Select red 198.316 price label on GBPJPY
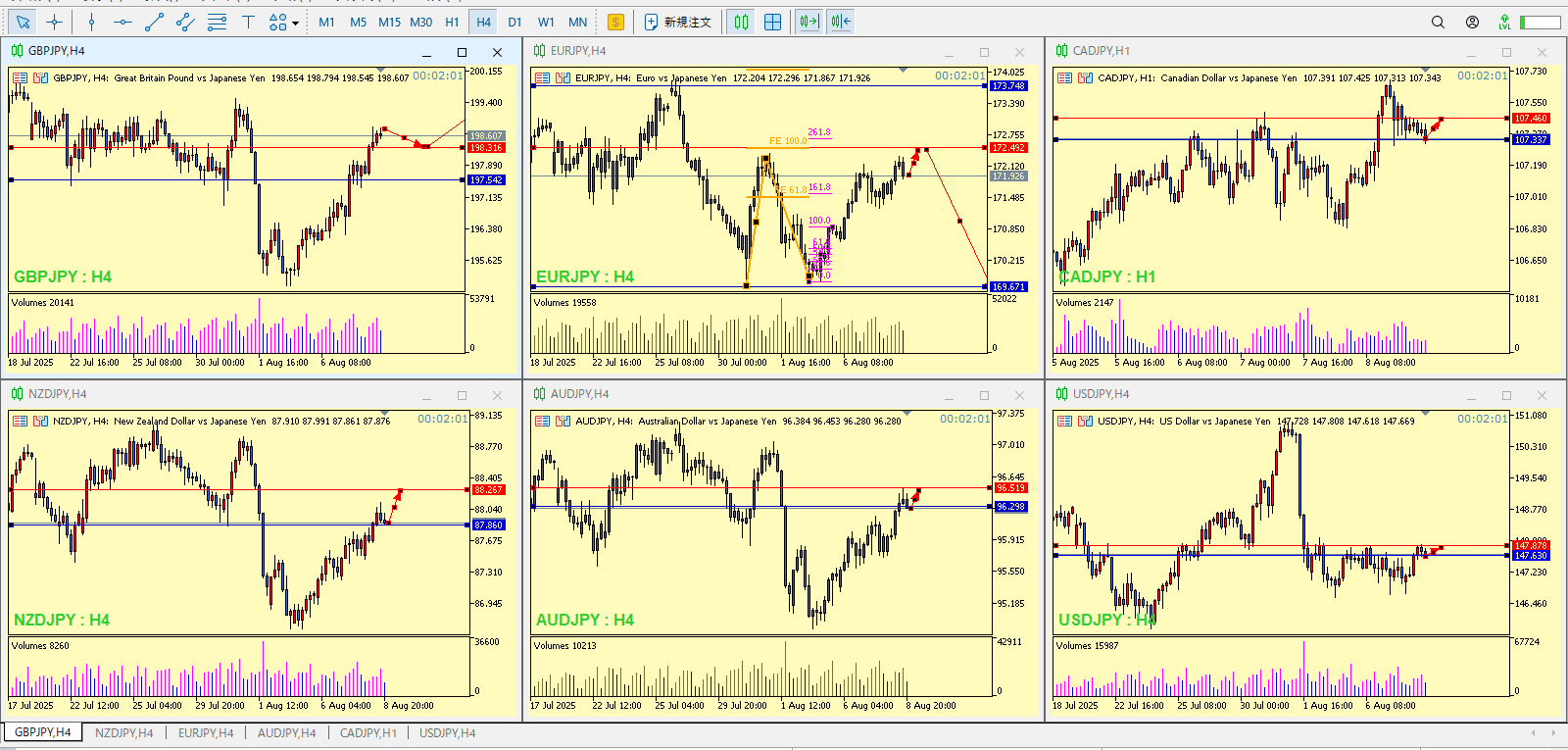Image resolution: width=1568 pixels, height=750 pixels. click(486, 148)
